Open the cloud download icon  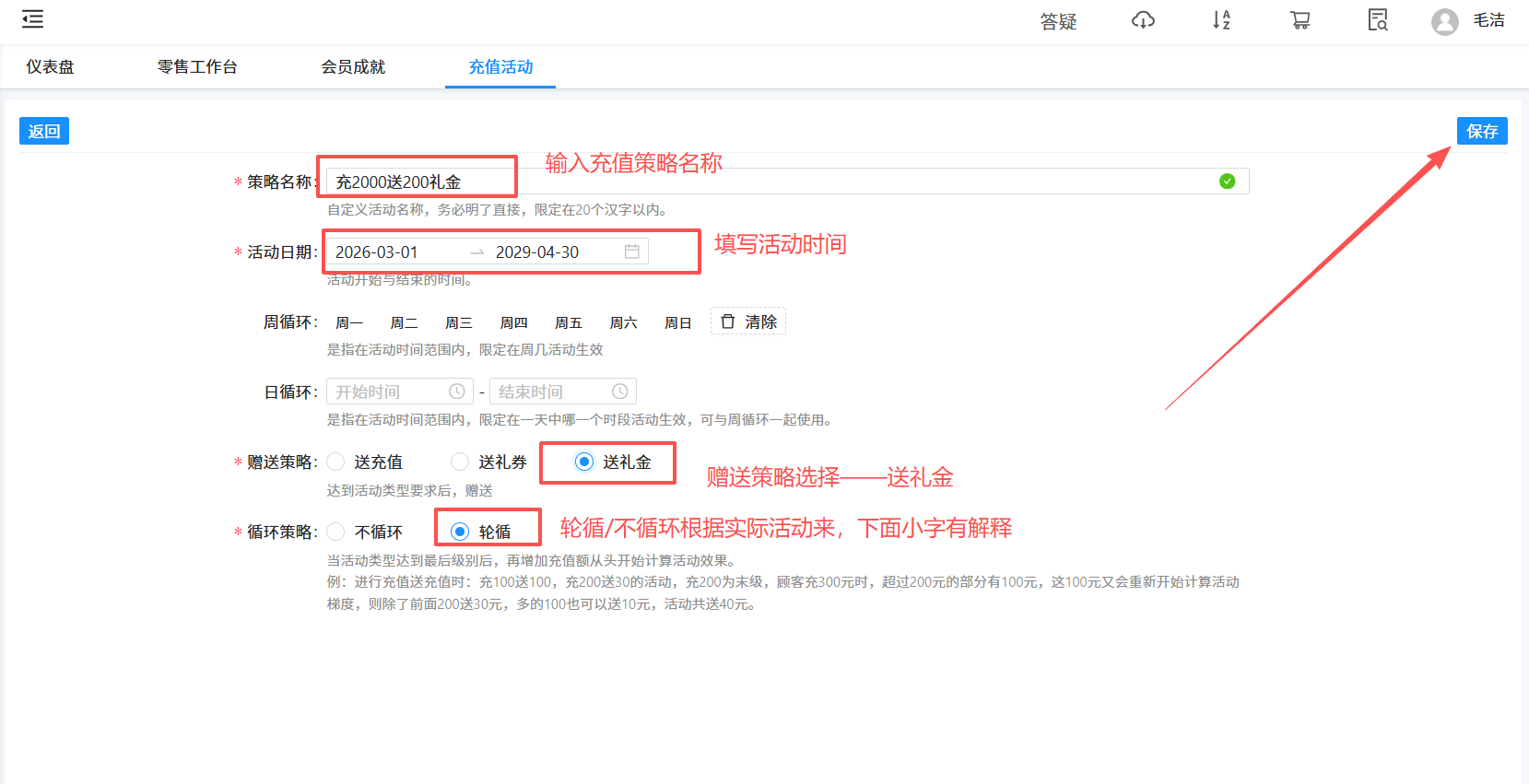(1143, 20)
